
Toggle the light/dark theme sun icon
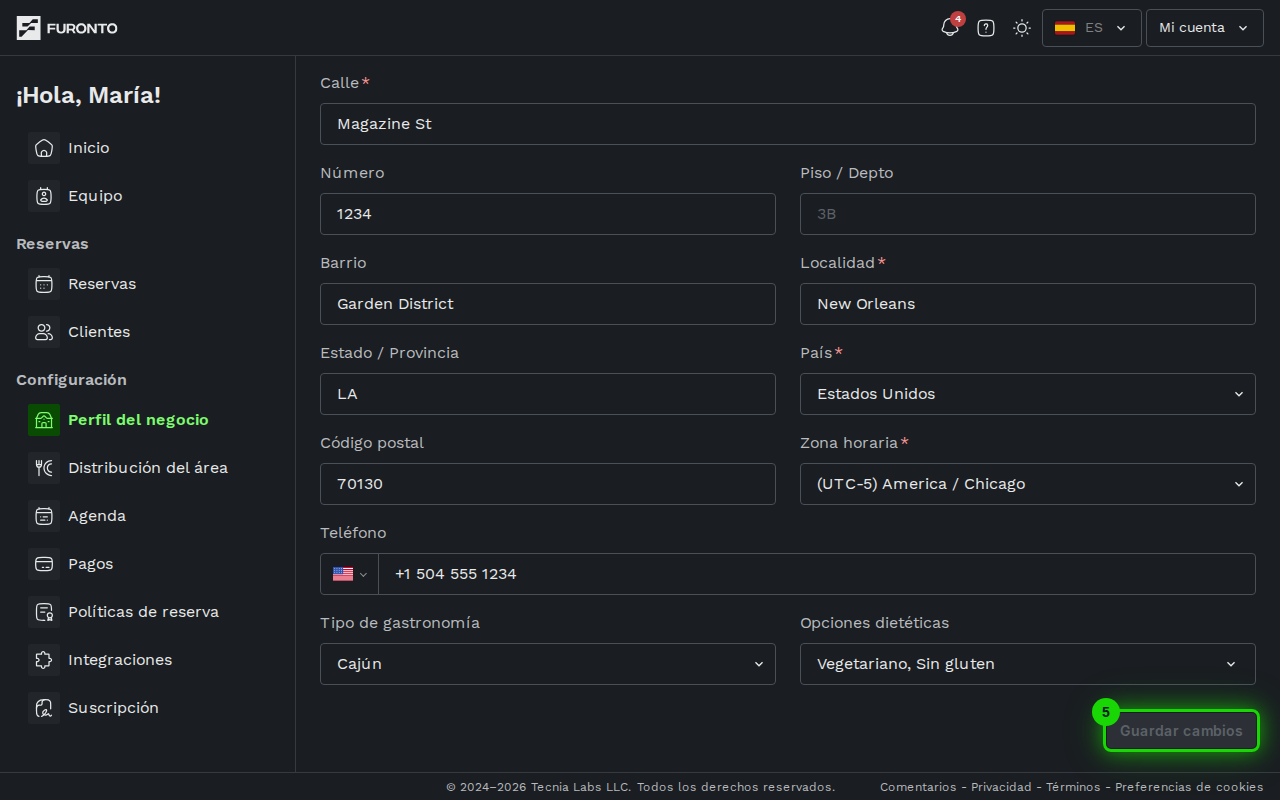[x=1022, y=28]
